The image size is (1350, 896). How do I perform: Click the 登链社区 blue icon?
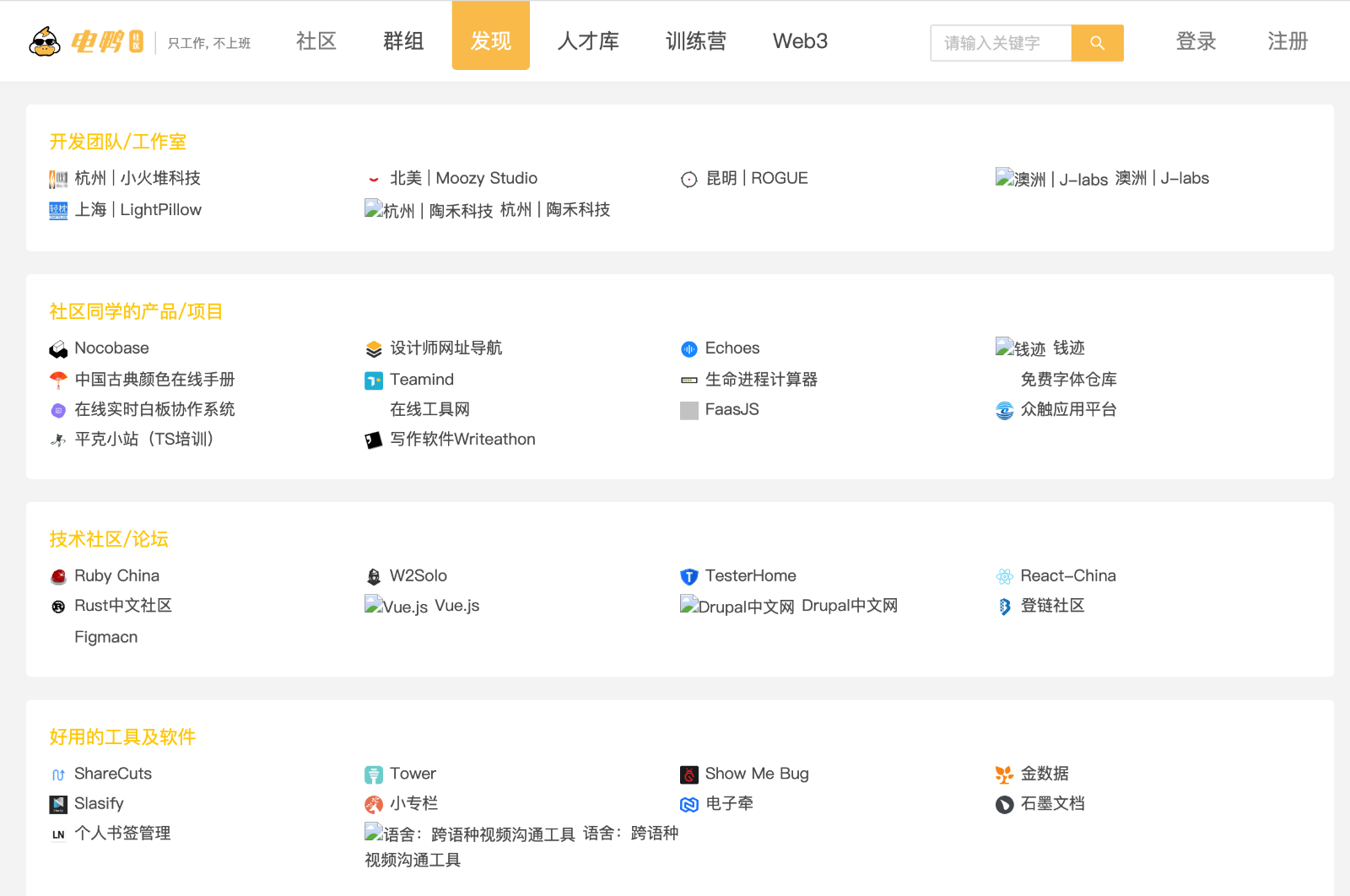pos(1005,607)
